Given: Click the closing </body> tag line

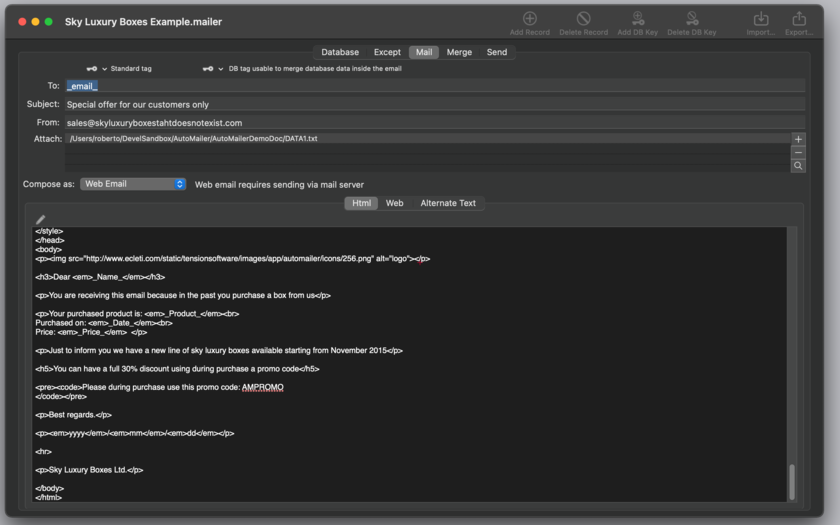Looking at the screenshot, I should 49,488.
